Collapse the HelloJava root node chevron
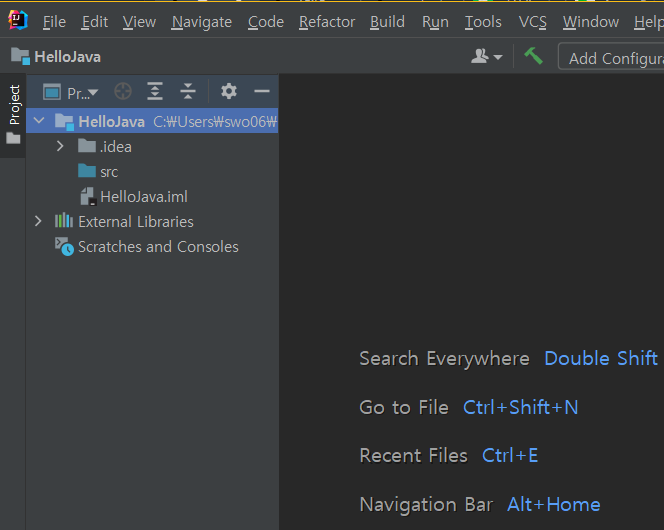Image resolution: width=664 pixels, height=530 pixels. [x=39, y=121]
